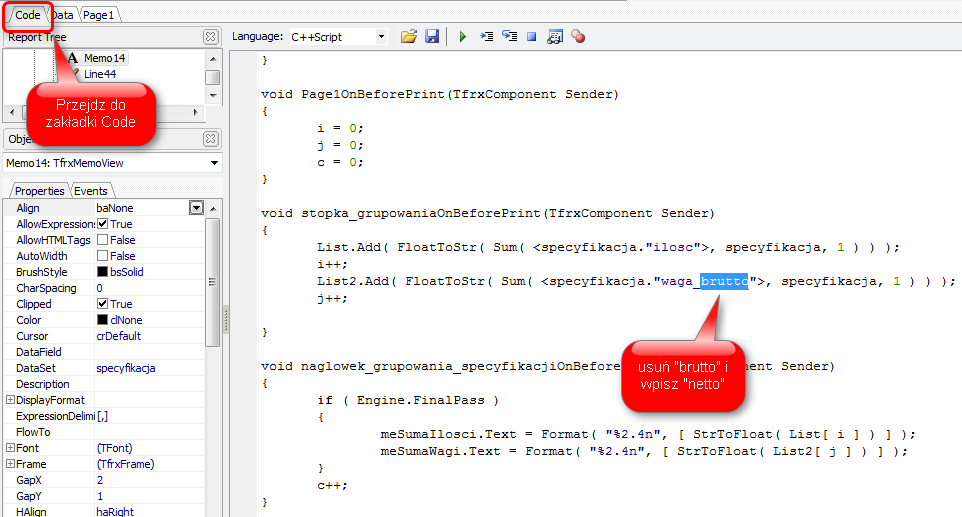Run the script with green play icon
The height and width of the screenshot is (517, 962).
coord(462,37)
